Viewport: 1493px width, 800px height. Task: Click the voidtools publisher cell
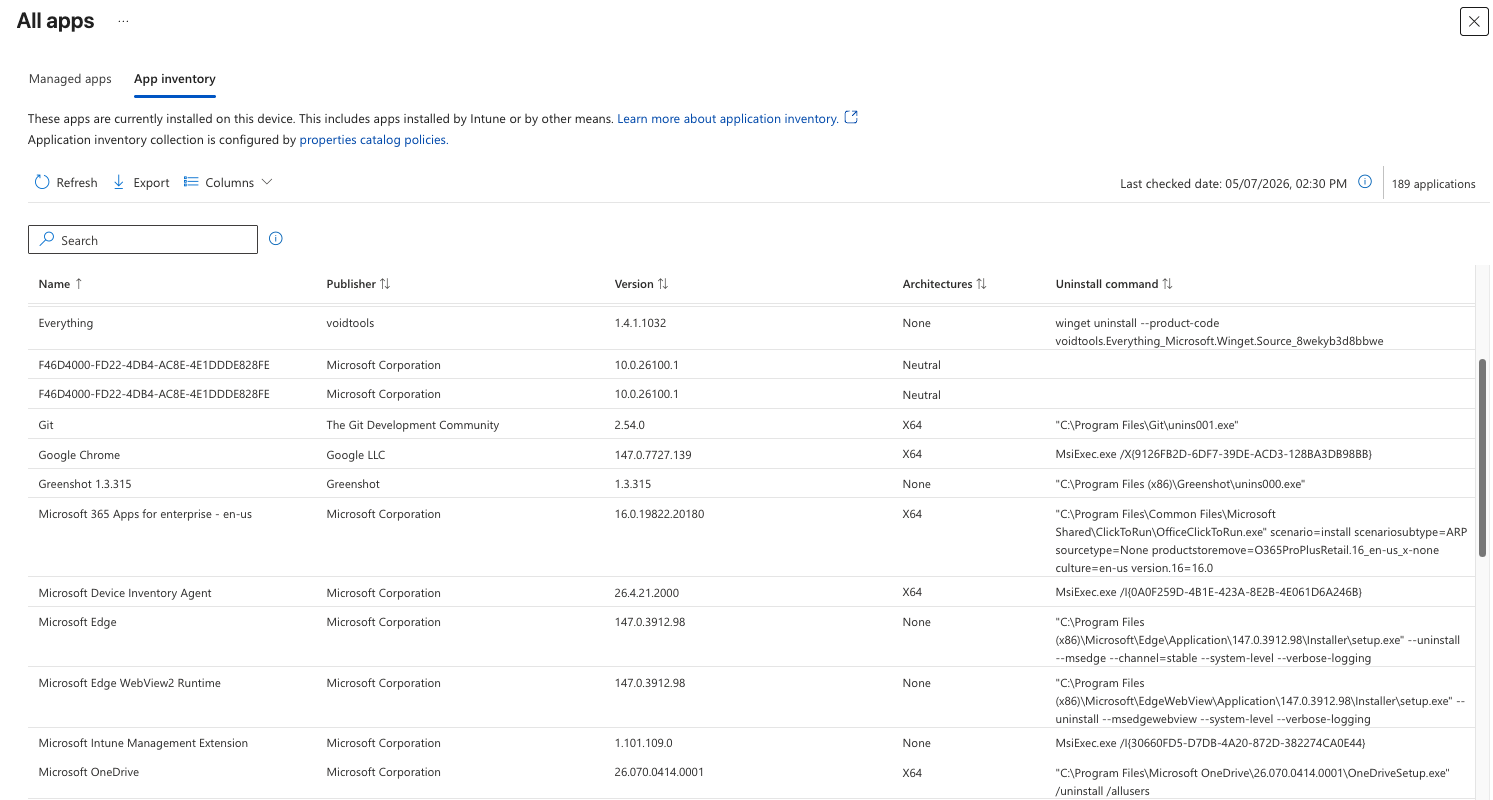point(350,323)
